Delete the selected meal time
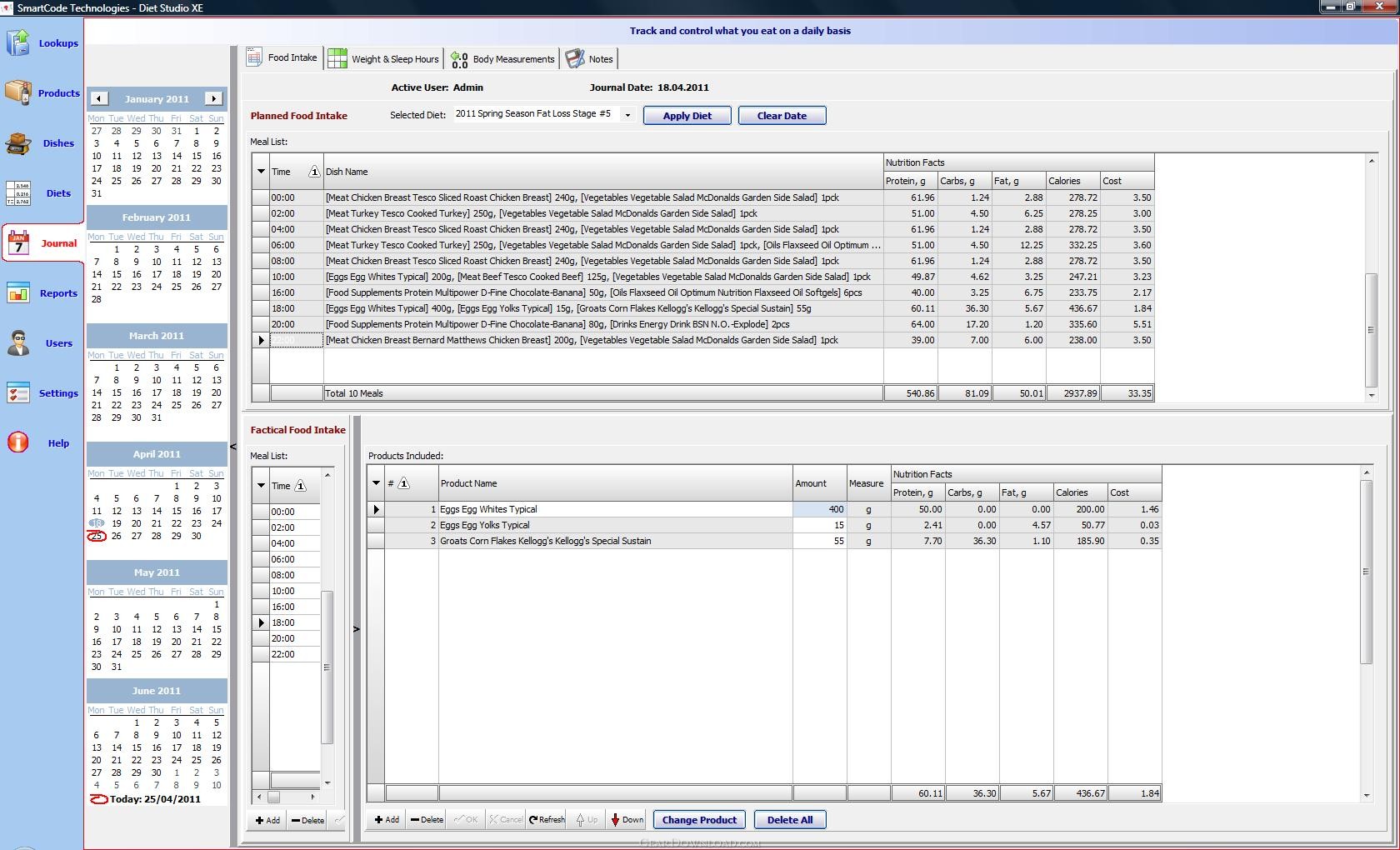 point(307,820)
